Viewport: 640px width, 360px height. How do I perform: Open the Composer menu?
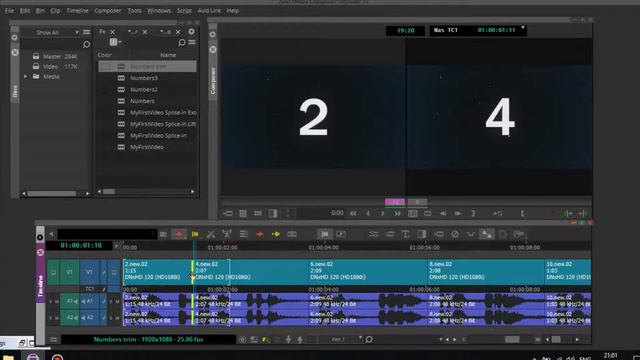[108, 11]
